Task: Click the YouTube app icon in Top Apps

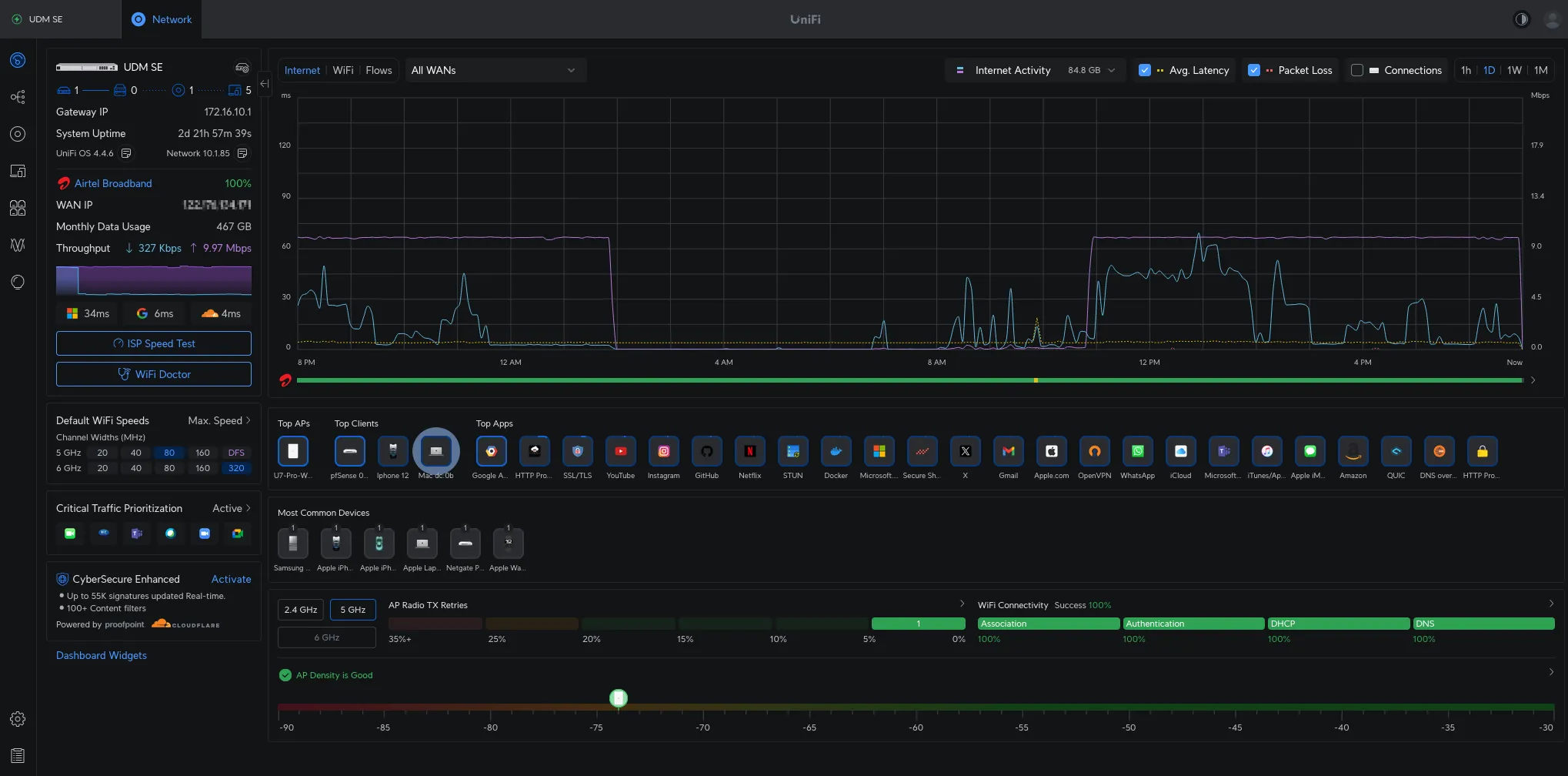Action: [x=620, y=452]
